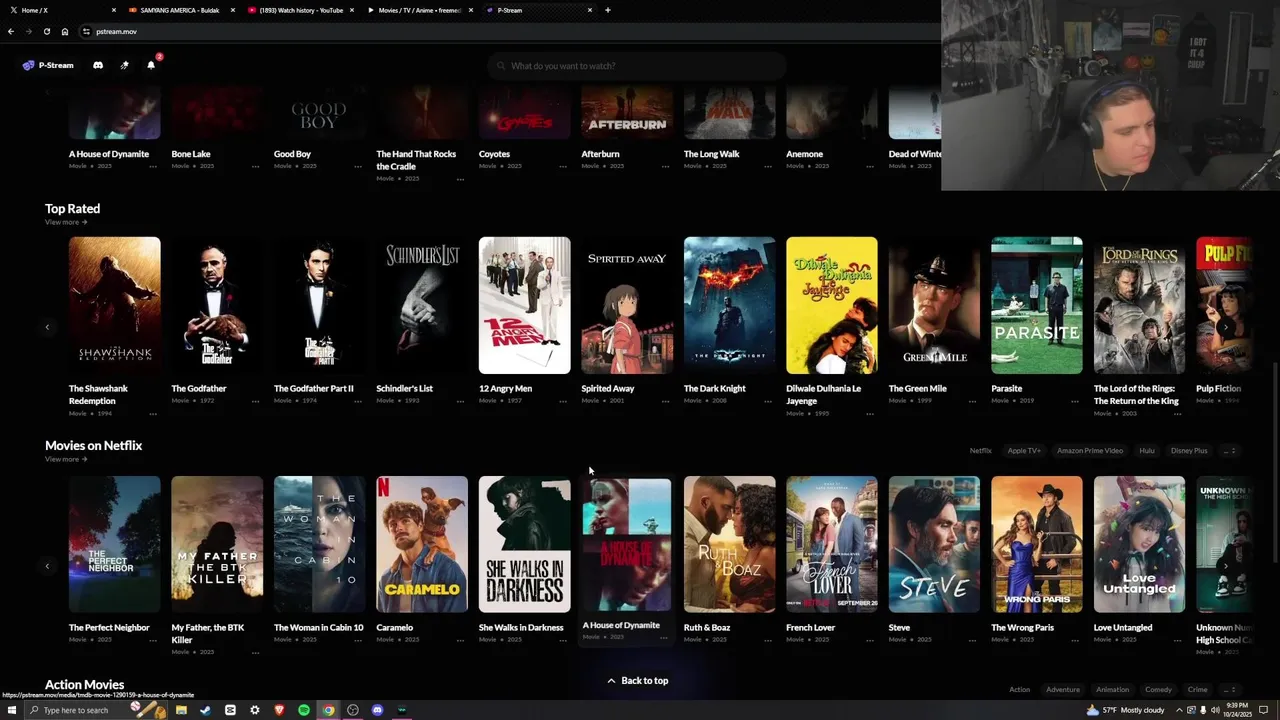Screen dimensions: 1280x720
Task: Select the Hulu provider filter
Action: click(x=1147, y=451)
